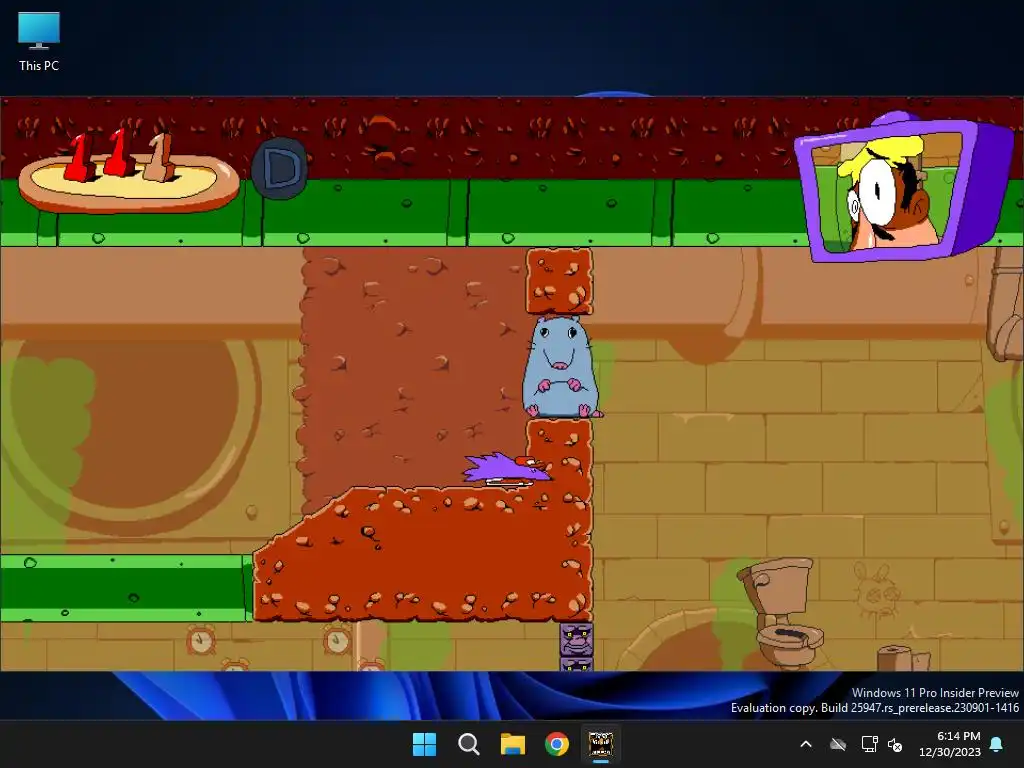Click the purple TV character portrait
The width and height of the screenshot is (1024, 768).
(903, 188)
